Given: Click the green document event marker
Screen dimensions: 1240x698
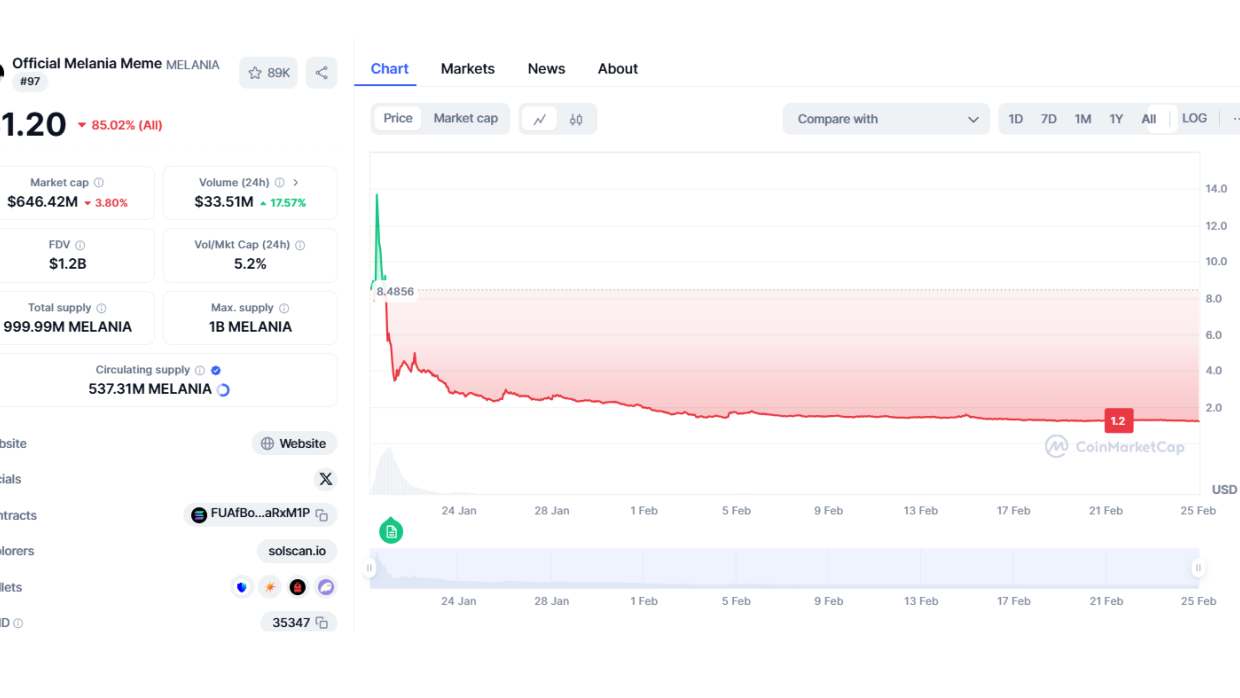Looking at the screenshot, I should (x=391, y=531).
